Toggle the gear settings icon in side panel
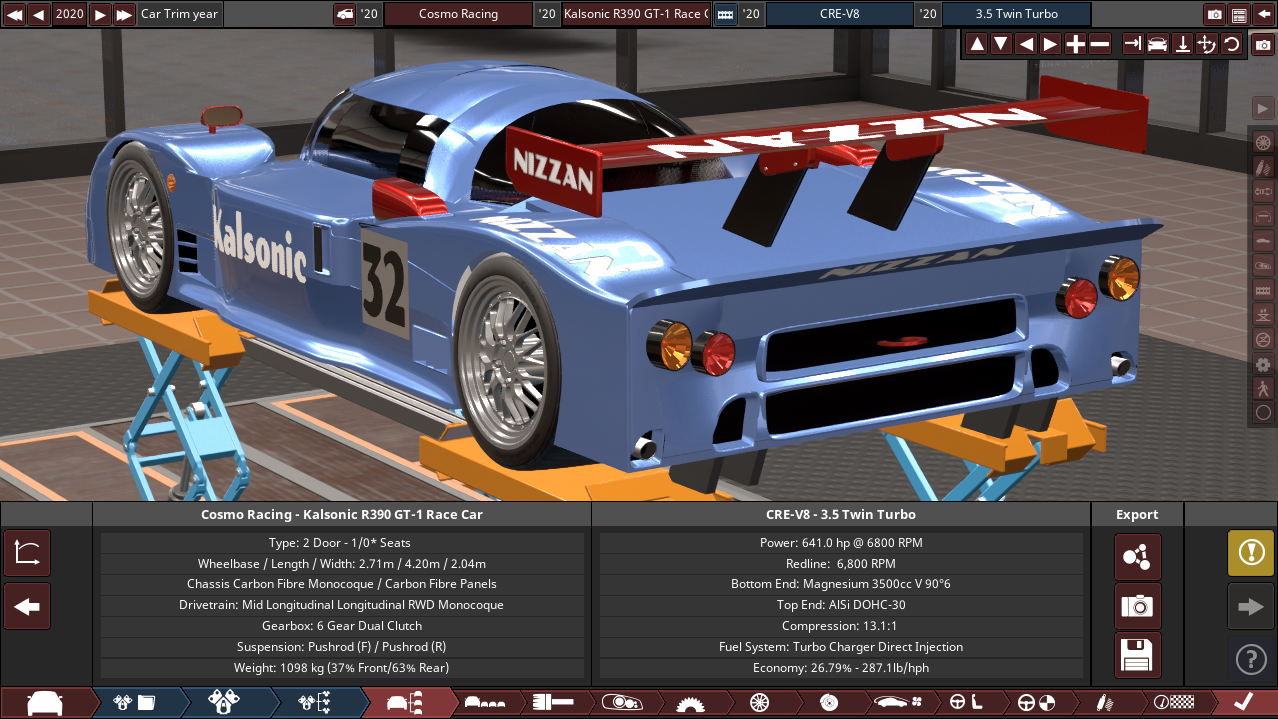The width and height of the screenshot is (1278, 719). [1263, 364]
